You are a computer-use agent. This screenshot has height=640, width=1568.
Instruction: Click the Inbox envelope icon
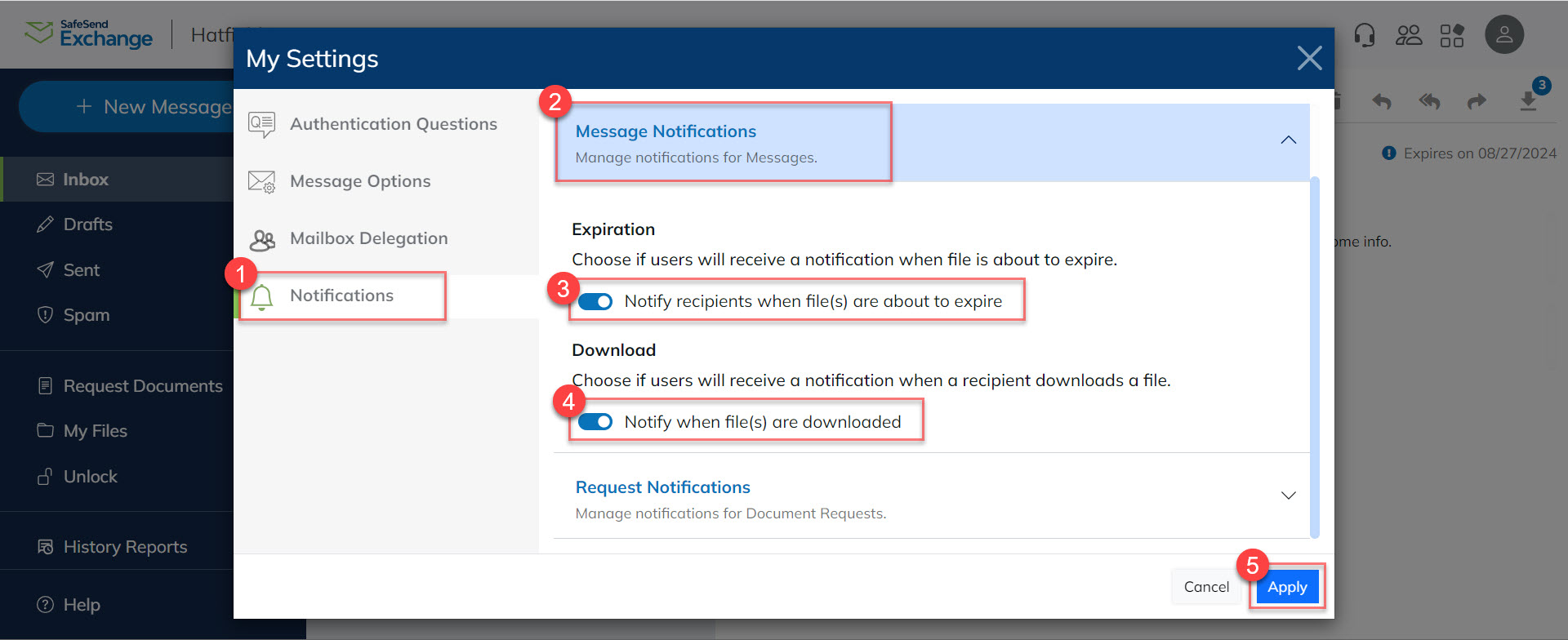(x=46, y=180)
